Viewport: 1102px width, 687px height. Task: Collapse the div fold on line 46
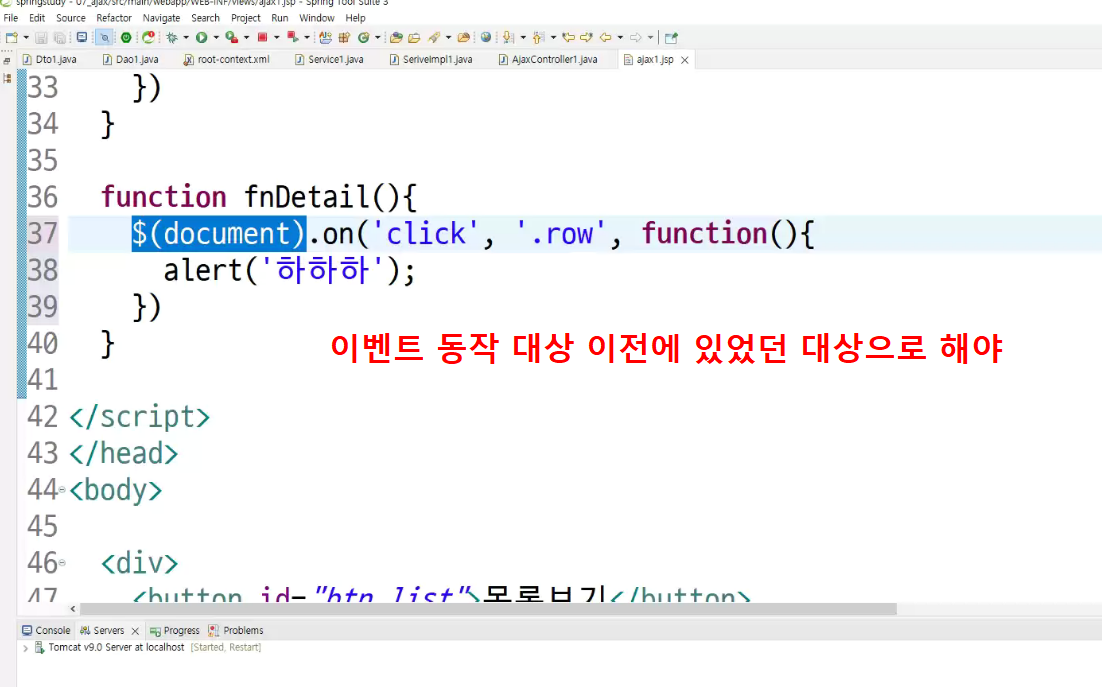[63, 563]
